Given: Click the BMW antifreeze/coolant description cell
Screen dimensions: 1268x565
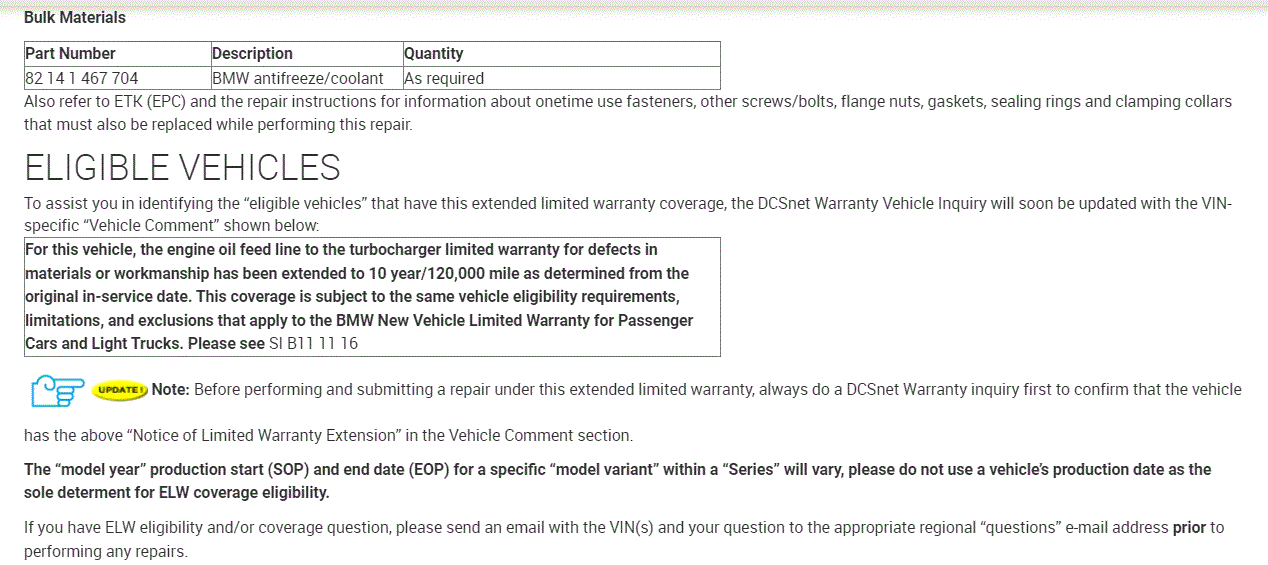Looking at the screenshot, I should tap(298, 78).
